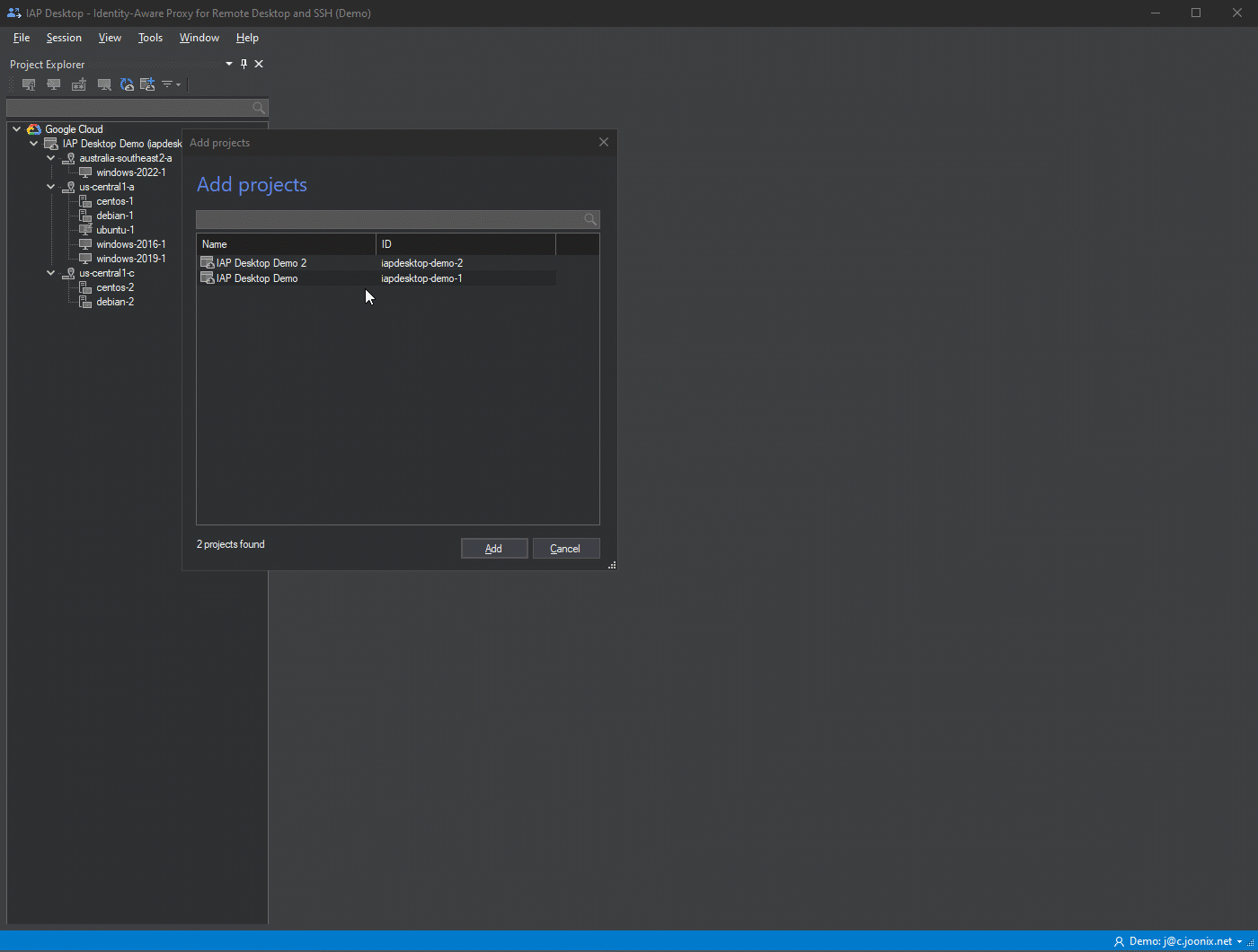
Task: Click the project icon beside iapdesktop-demo-1 row
Action: tap(208, 278)
